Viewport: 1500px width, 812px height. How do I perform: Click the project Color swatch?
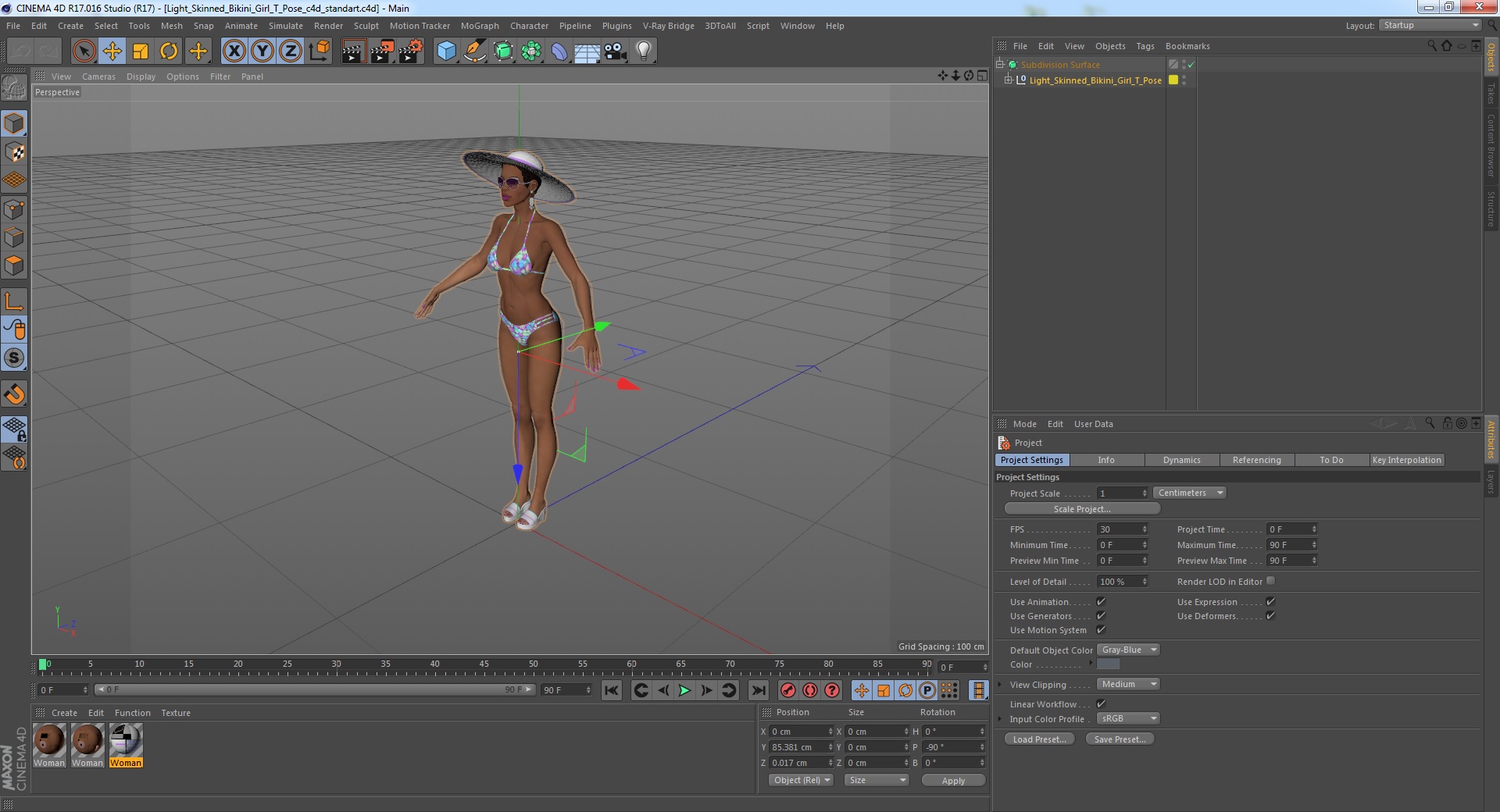[1108, 664]
